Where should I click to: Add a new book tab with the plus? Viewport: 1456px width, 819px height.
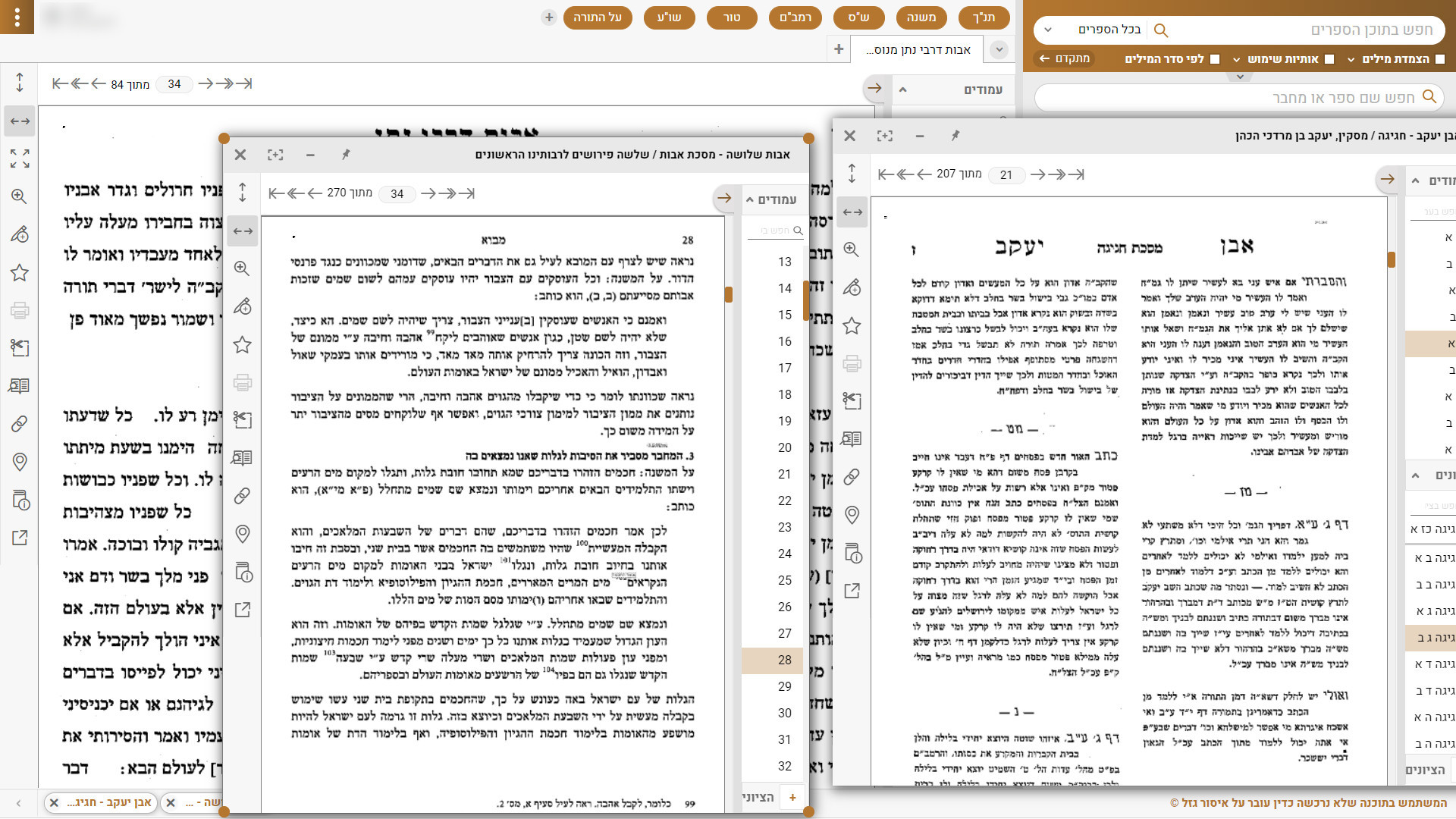[839, 49]
